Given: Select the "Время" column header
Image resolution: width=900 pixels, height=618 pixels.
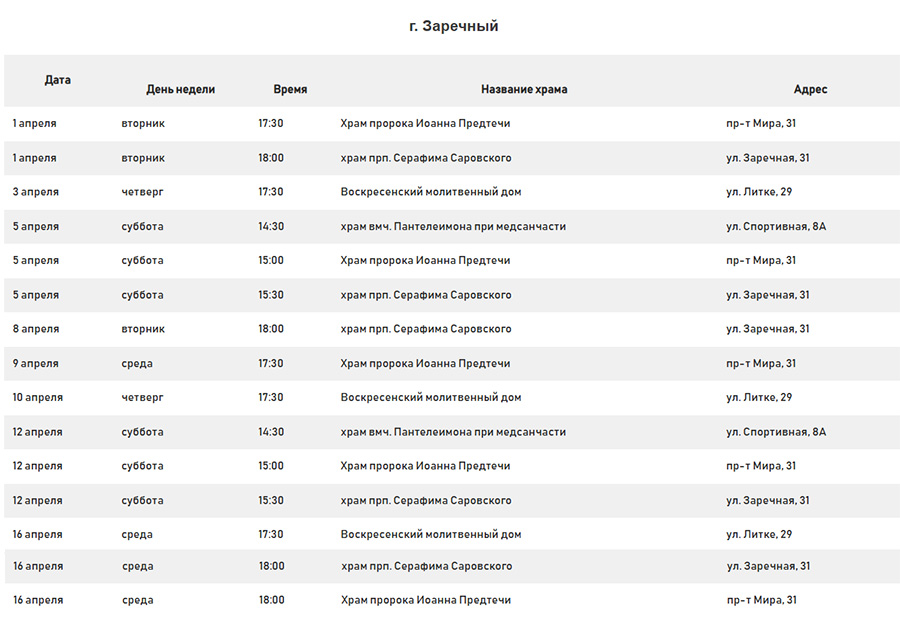Looking at the screenshot, I should [x=290, y=89].
